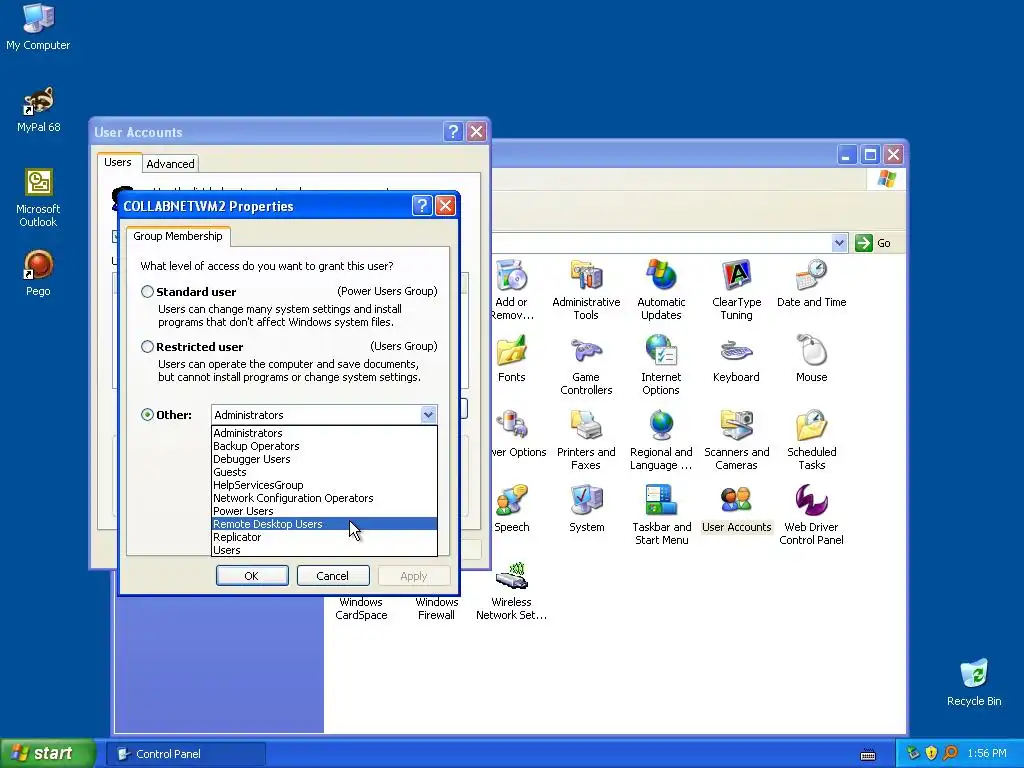The width and height of the screenshot is (1024, 768).
Task: Open the Start menu
Action: tap(47, 754)
